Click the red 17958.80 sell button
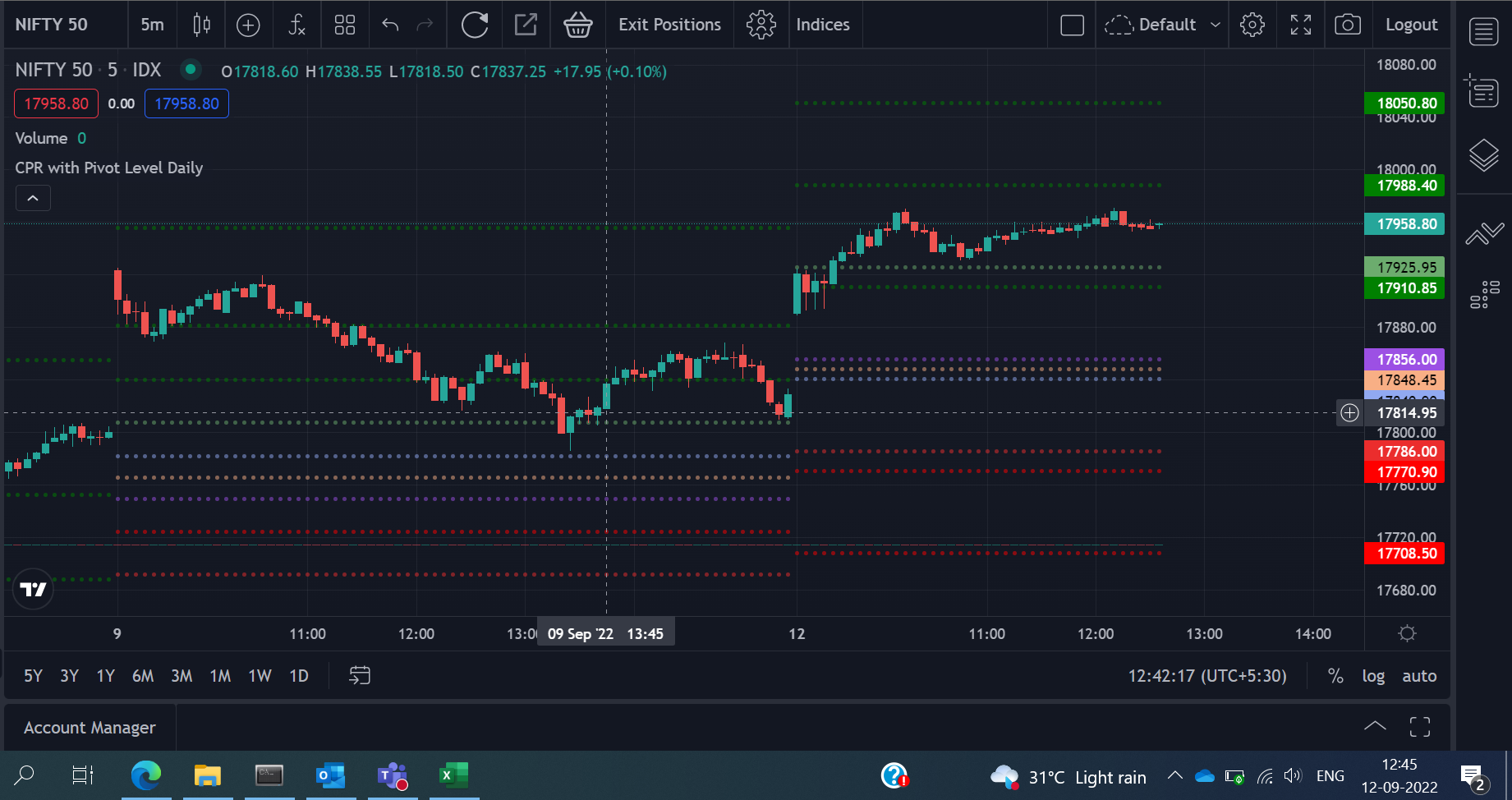1512x800 pixels. point(56,103)
